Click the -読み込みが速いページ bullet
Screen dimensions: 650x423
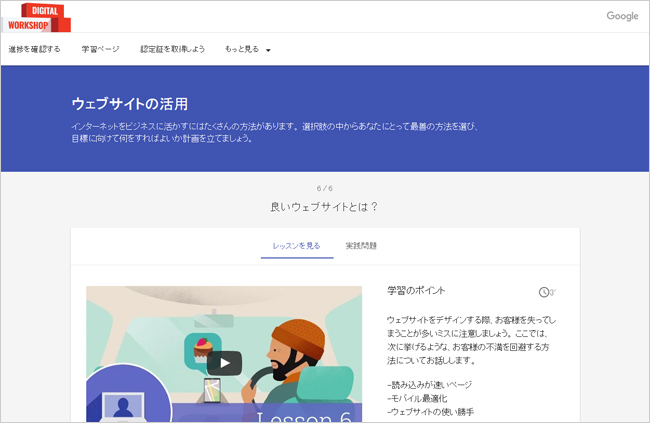coord(429,385)
